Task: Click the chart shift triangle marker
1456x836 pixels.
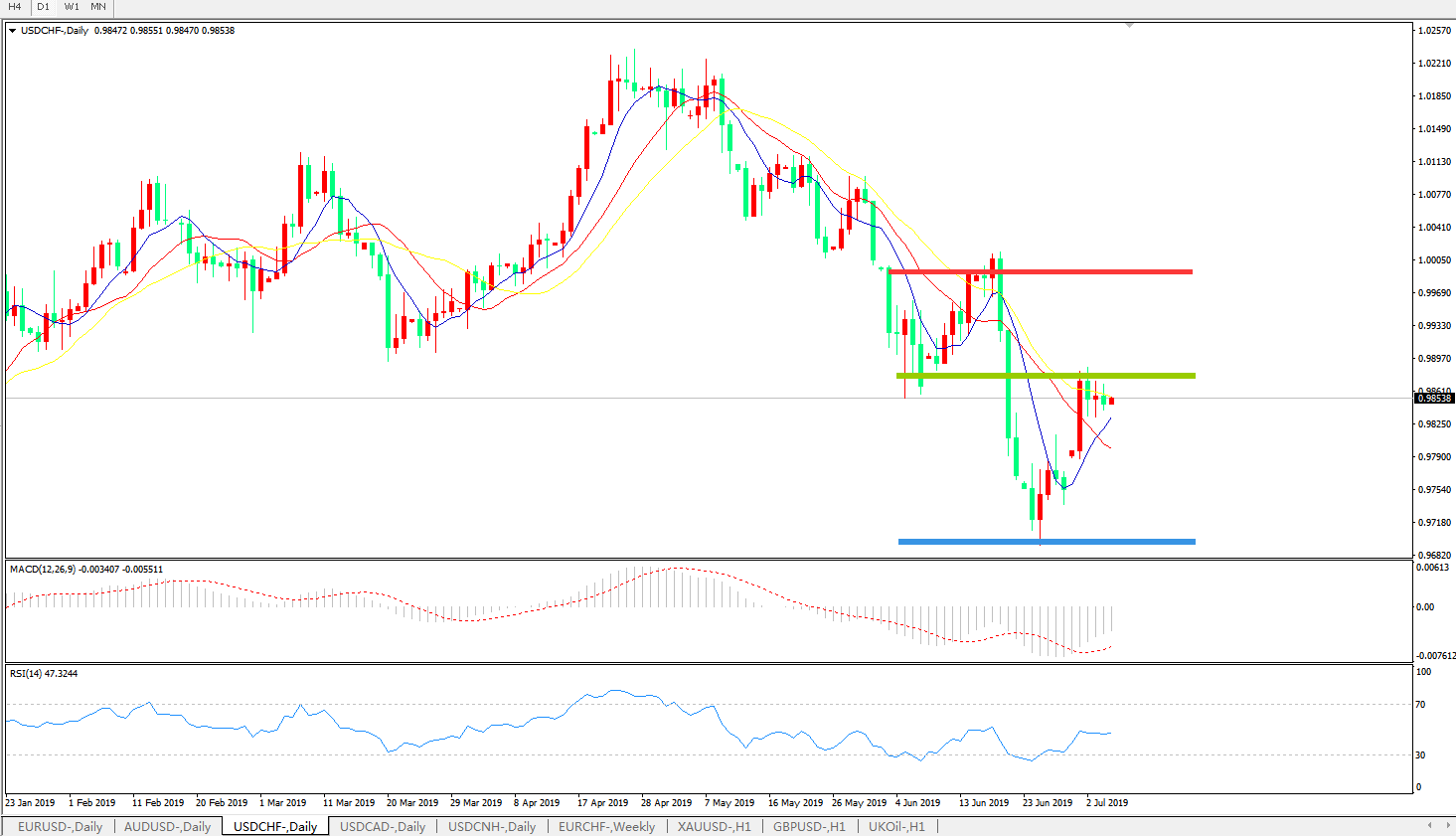Action: point(1129,26)
